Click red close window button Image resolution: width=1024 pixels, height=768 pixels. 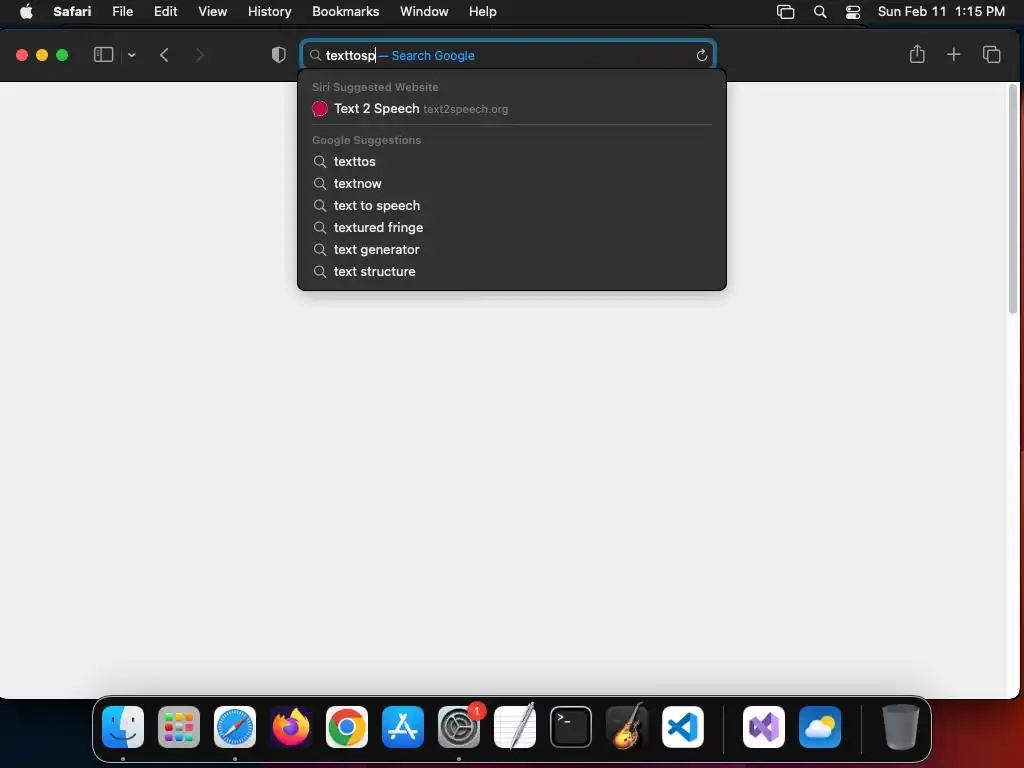click(22, 56)
